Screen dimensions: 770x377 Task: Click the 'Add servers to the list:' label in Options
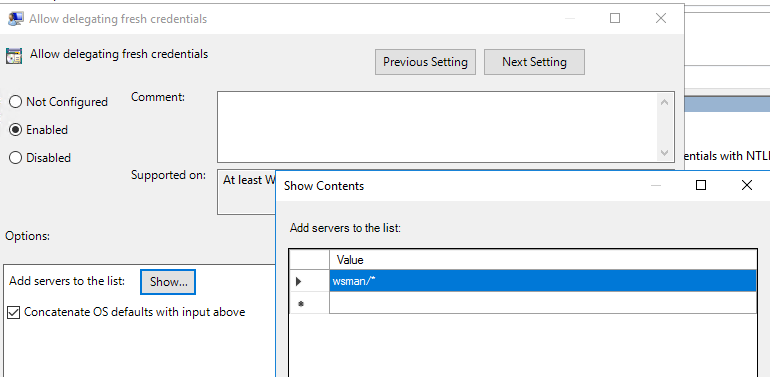[x=67, y=281]
